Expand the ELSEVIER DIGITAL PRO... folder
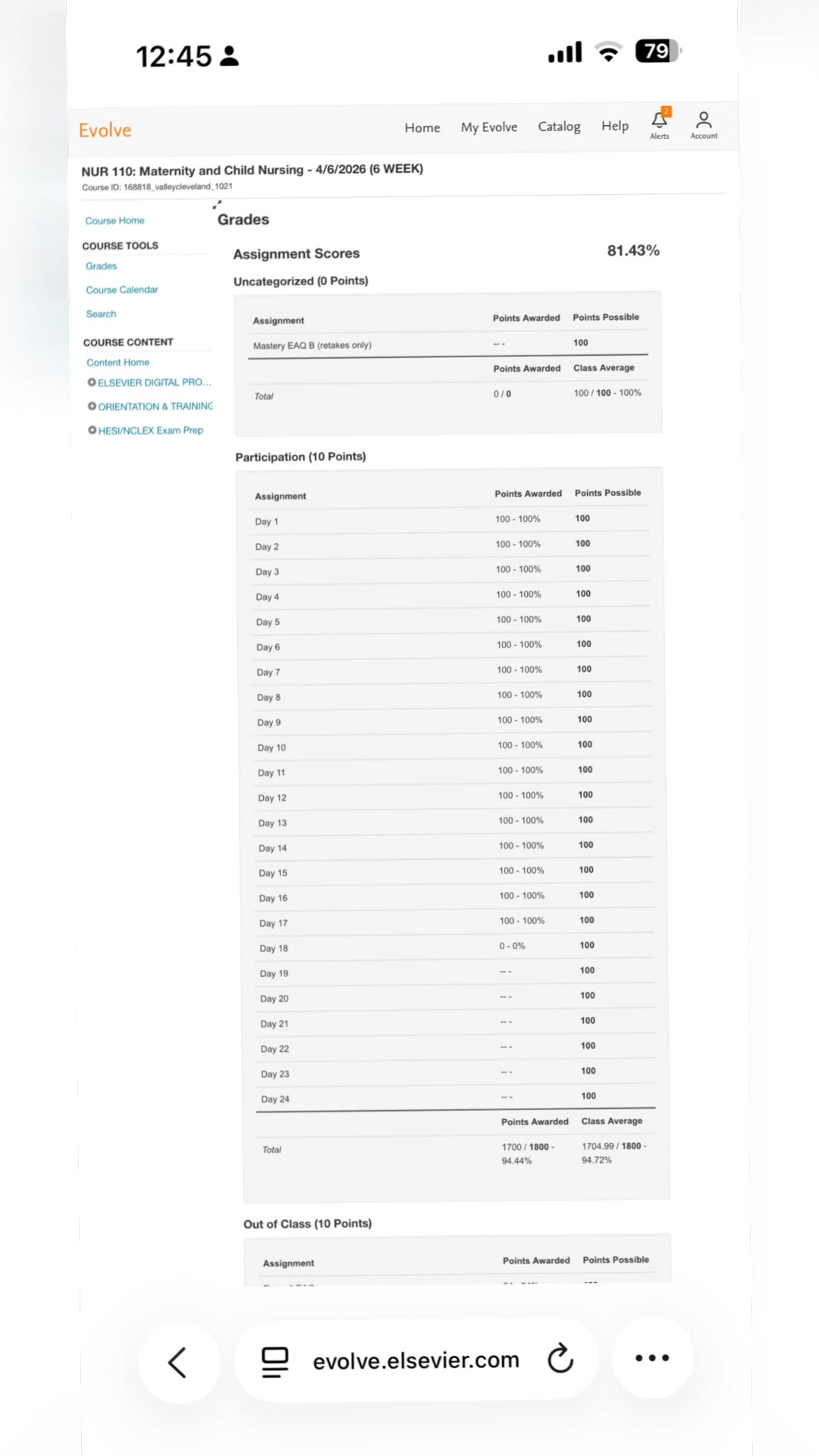The height and width of the screenshot is (1456, 819). coord(149,382)
